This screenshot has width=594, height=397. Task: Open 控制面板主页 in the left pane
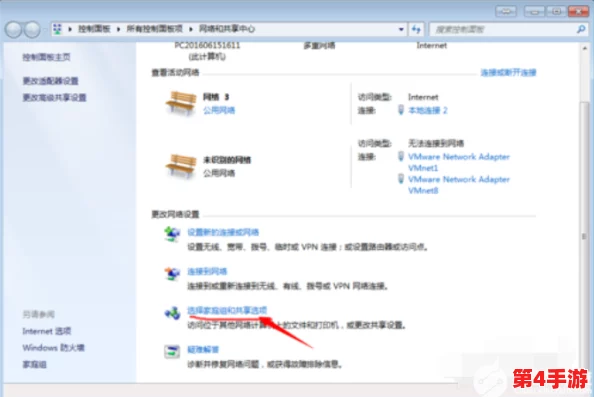click(46, 57)
